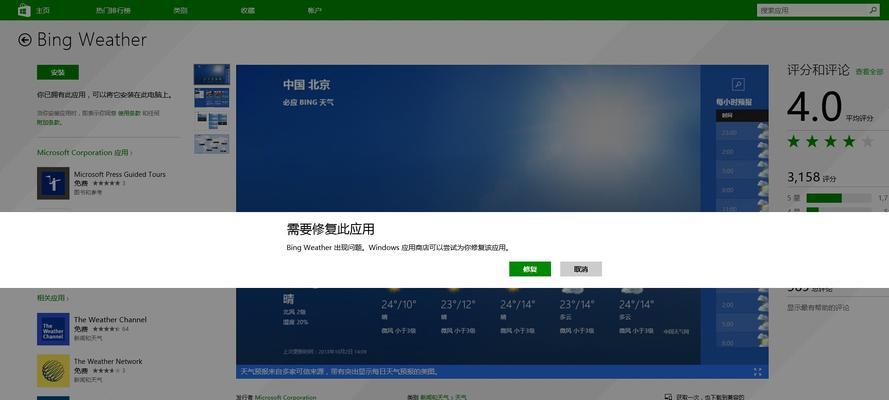Click the 取消 (Cancel) button in the dialog

581,269
